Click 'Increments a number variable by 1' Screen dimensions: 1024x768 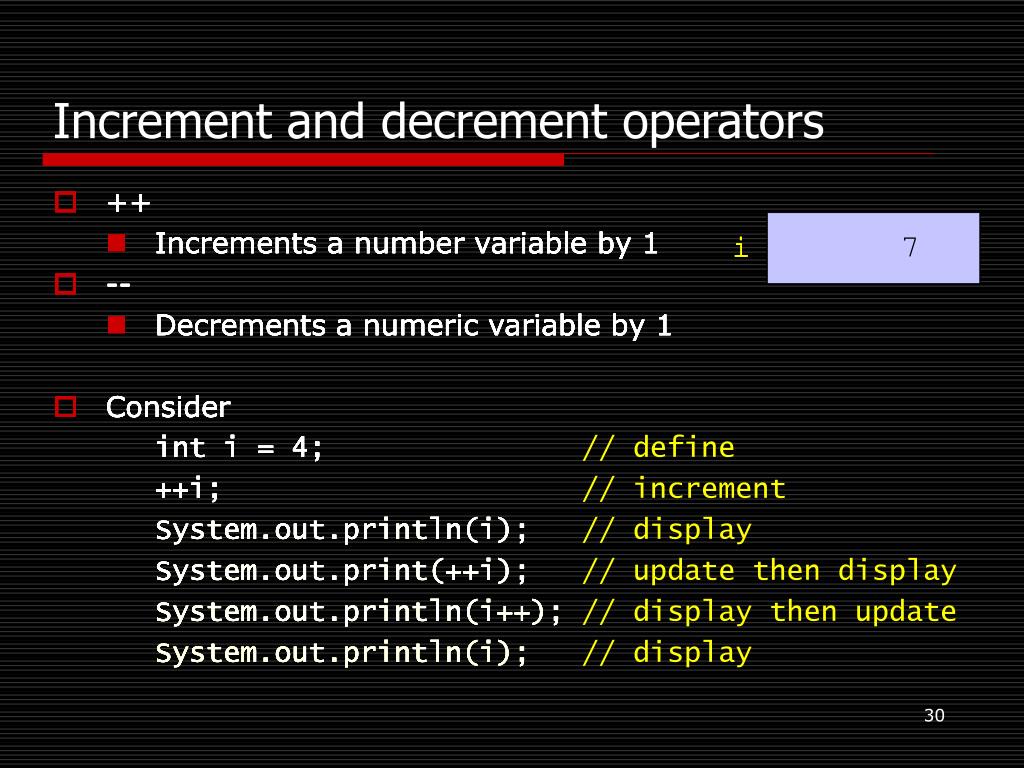point(406,244)
